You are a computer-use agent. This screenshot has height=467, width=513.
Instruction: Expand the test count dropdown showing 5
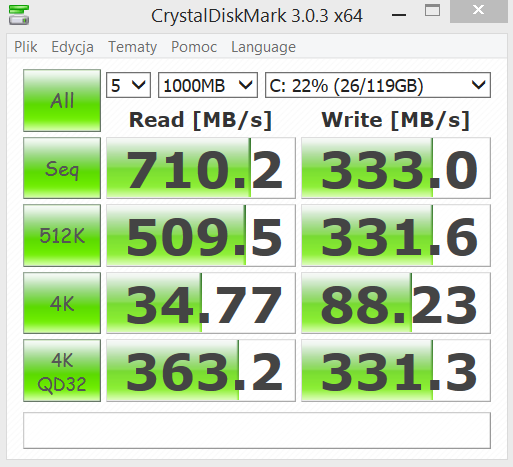(x=128, y=85)
